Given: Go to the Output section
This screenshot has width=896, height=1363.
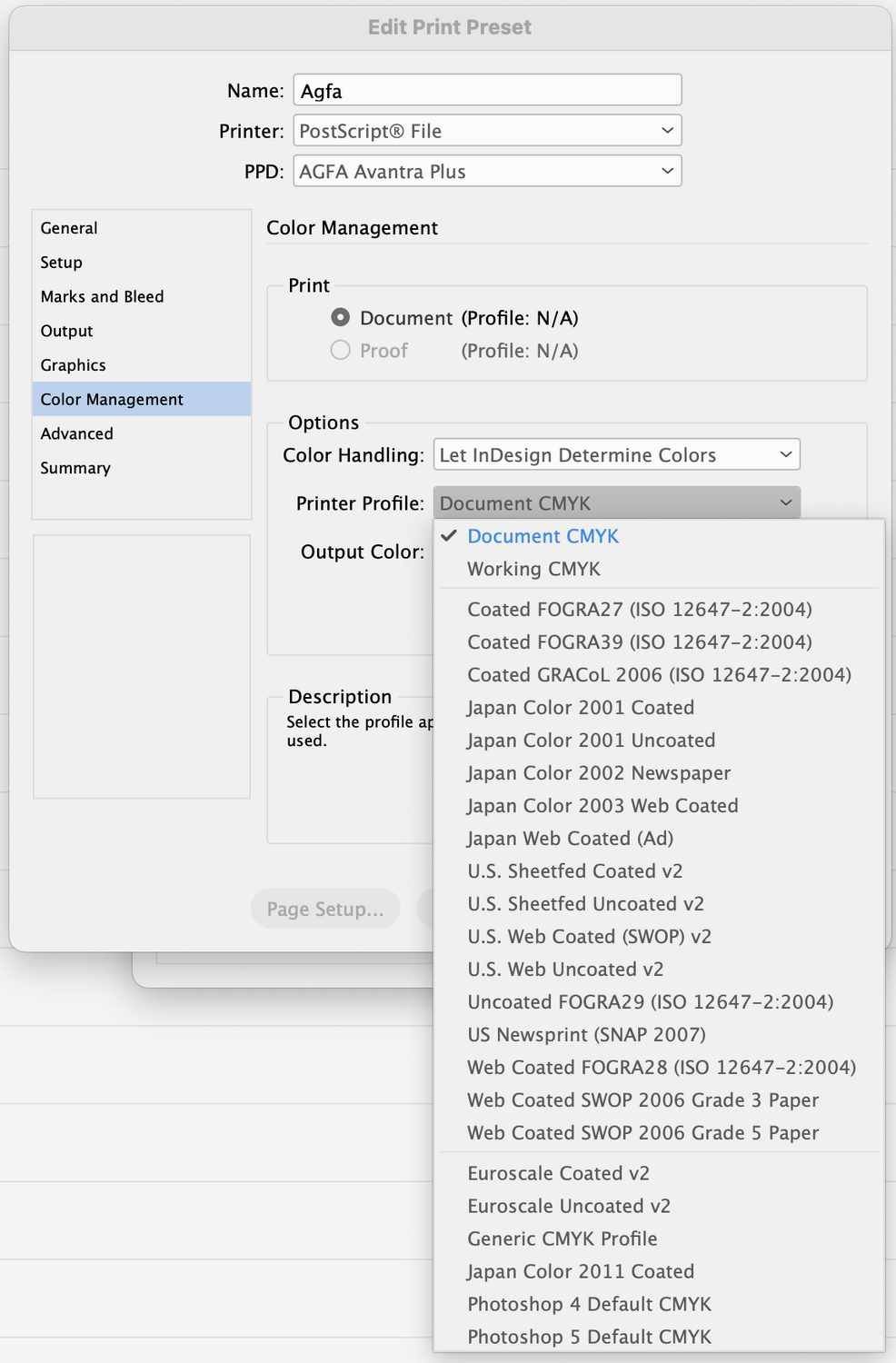Looking at the screenshot, I should tap(66, 331).
